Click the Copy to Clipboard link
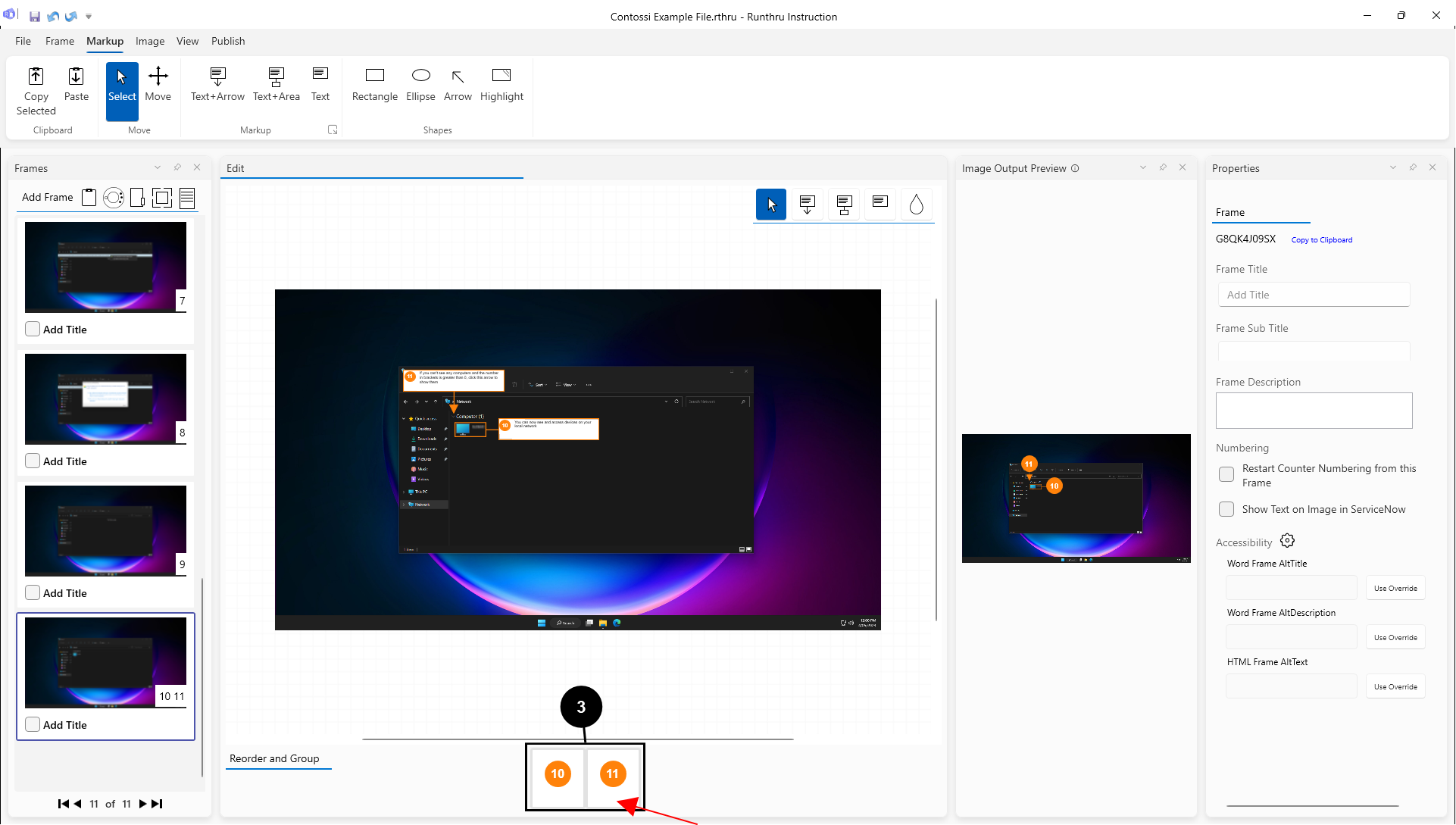This screenshot has height=825, width=1456. click(x=1321, y=240)
